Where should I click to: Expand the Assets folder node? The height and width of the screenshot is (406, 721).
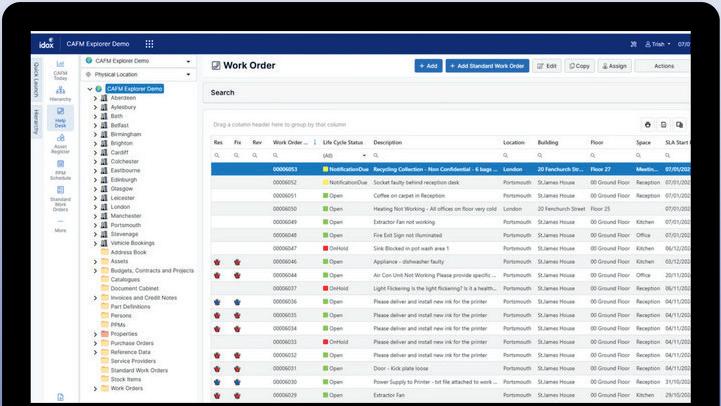click(x=95, y=262)
